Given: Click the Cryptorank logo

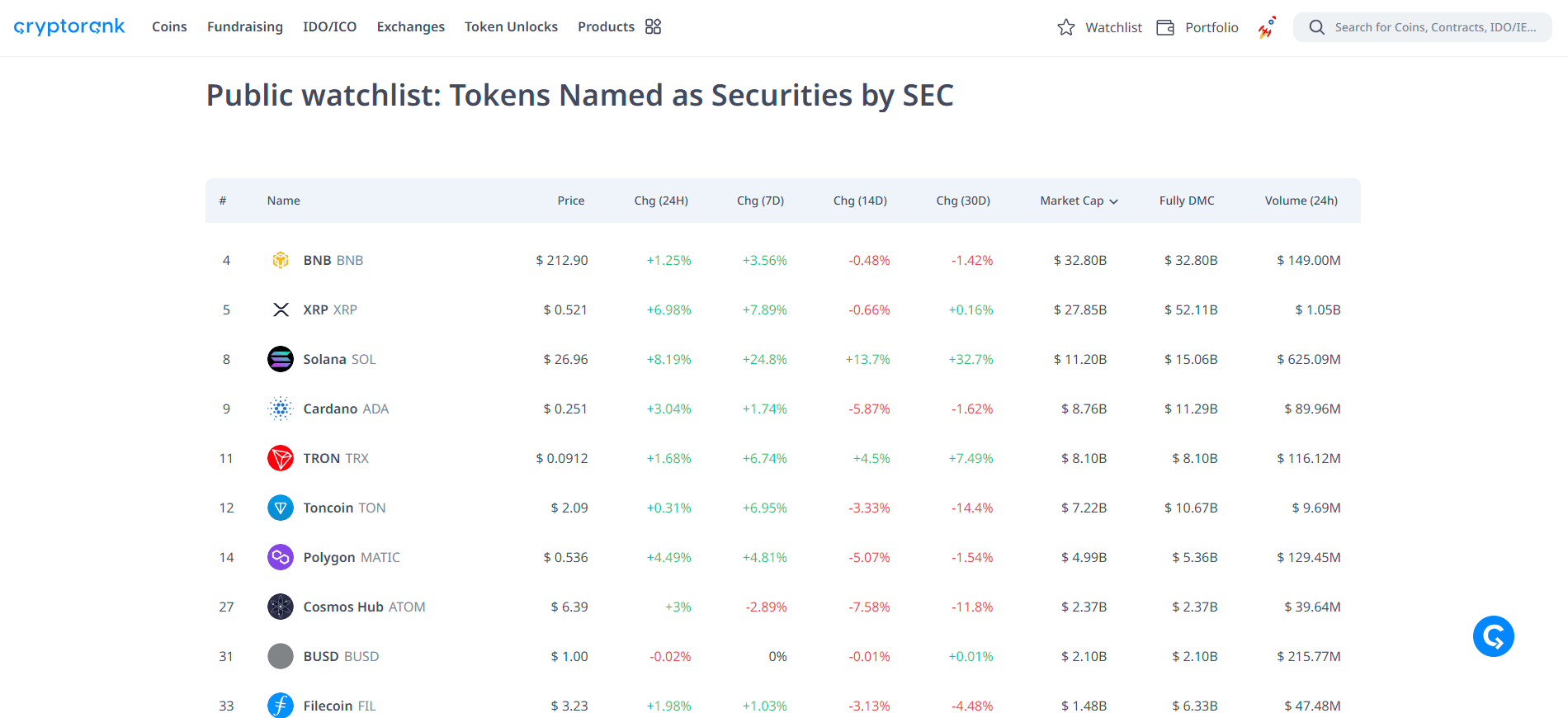Looking at the screenshot, I should [x=69, y=27].
